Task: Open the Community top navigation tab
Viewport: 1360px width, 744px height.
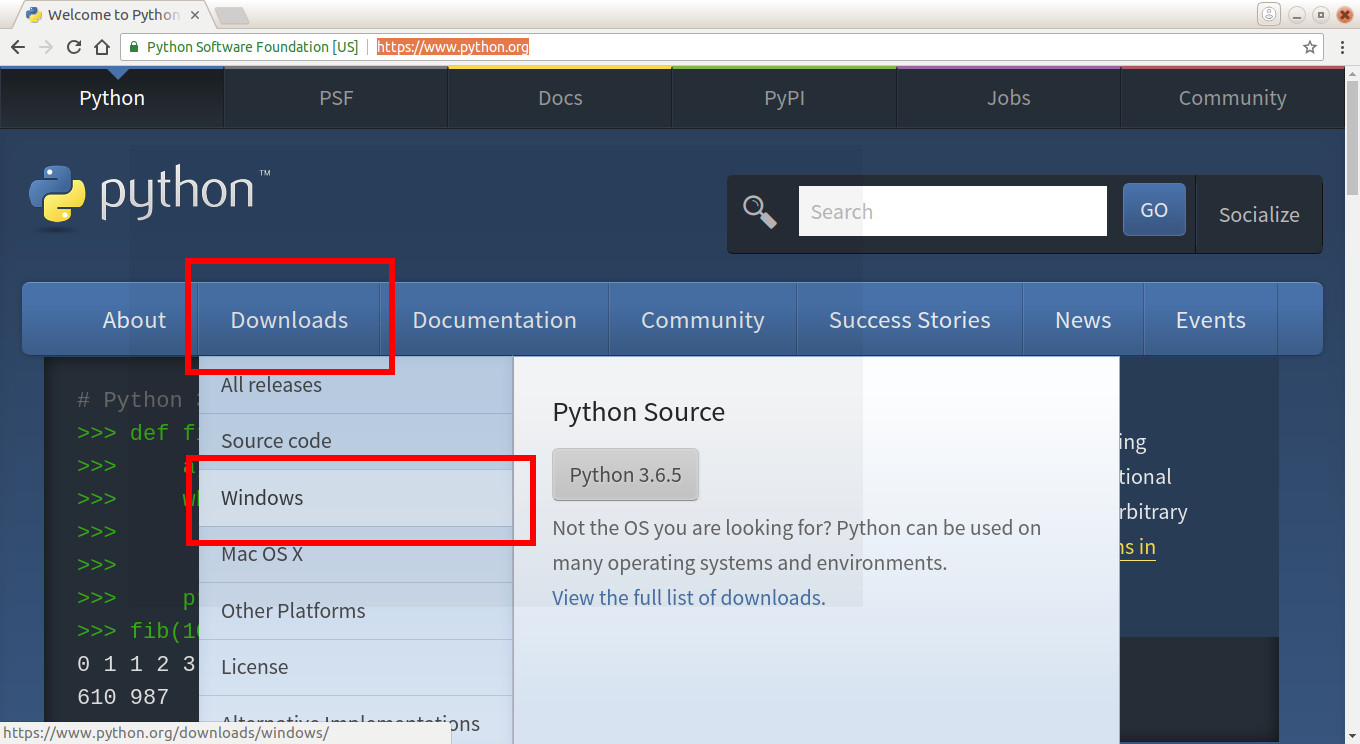Action: (x=1232, y=98)
